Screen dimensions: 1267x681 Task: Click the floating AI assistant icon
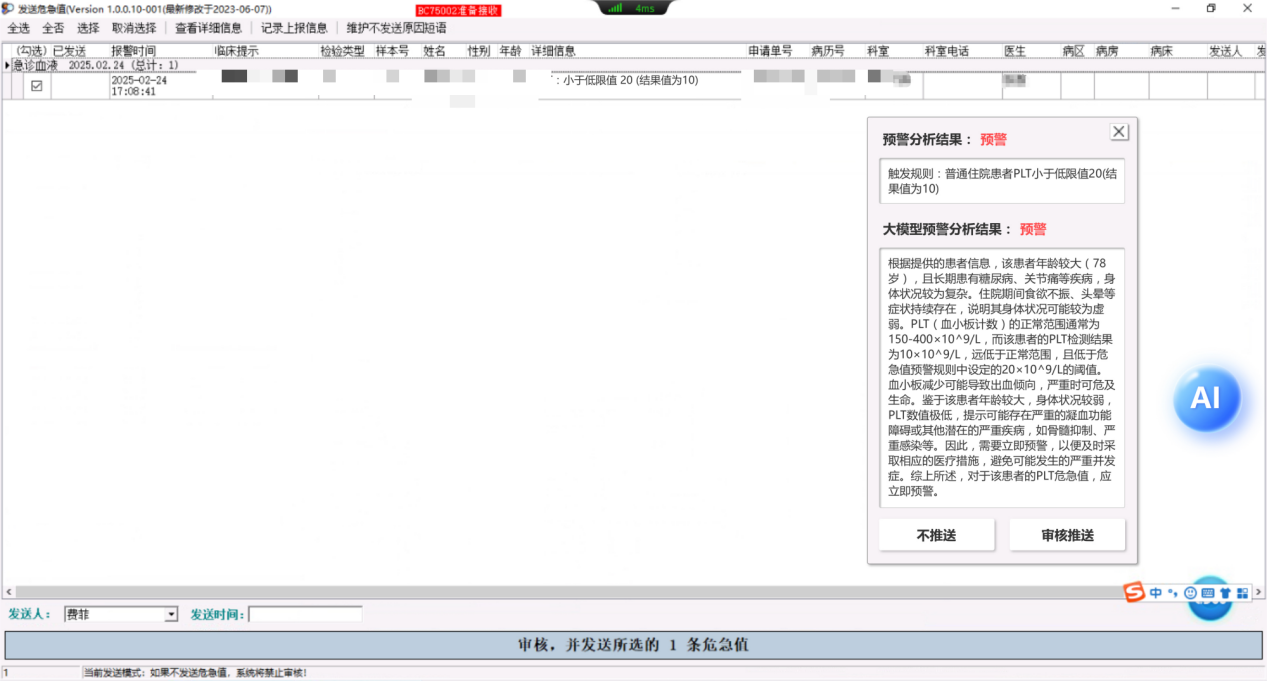click(x=1207, y=398)
